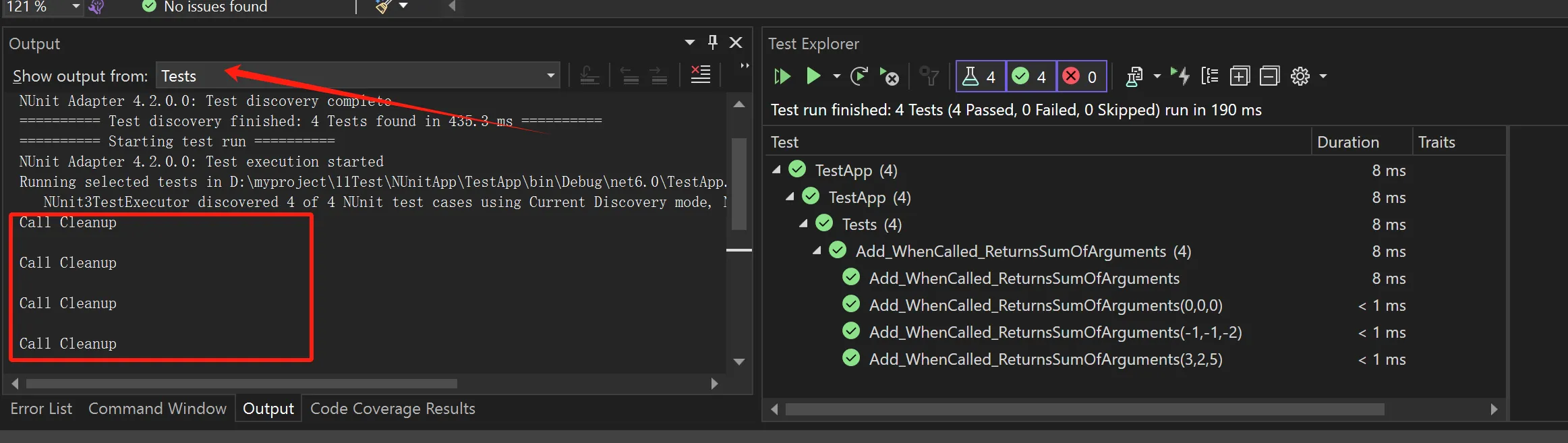Screen dimensions: 1568x443
Task: Click the Test Explorer horizontal scrollbar right arrow
Action: coord(1494,409)
